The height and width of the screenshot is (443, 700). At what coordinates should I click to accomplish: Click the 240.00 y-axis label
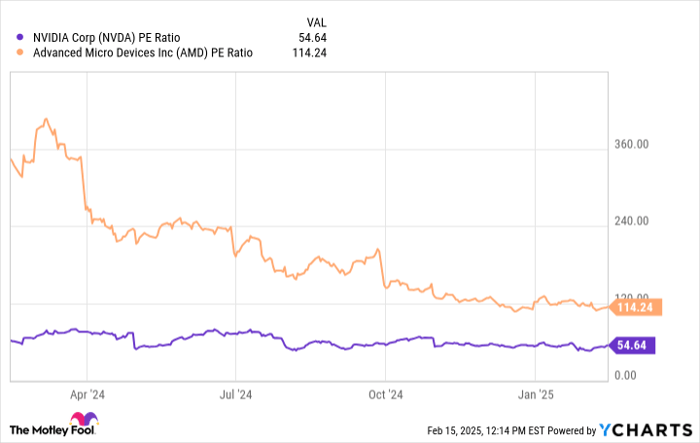tap(630, 222)
